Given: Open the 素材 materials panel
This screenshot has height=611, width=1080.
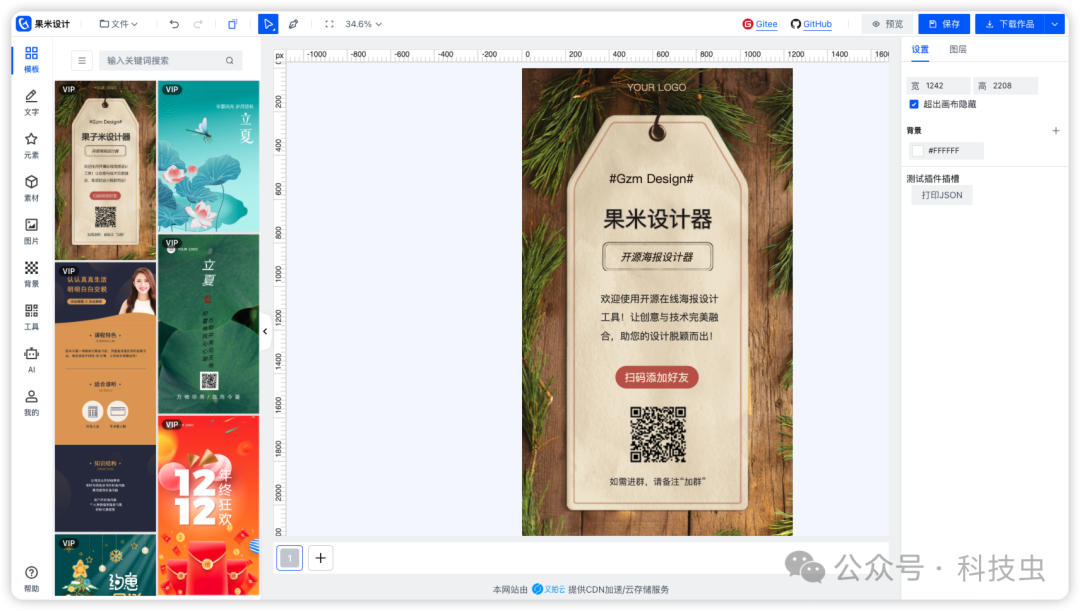Looking at the screenshot, I should [x=31, y=188].
